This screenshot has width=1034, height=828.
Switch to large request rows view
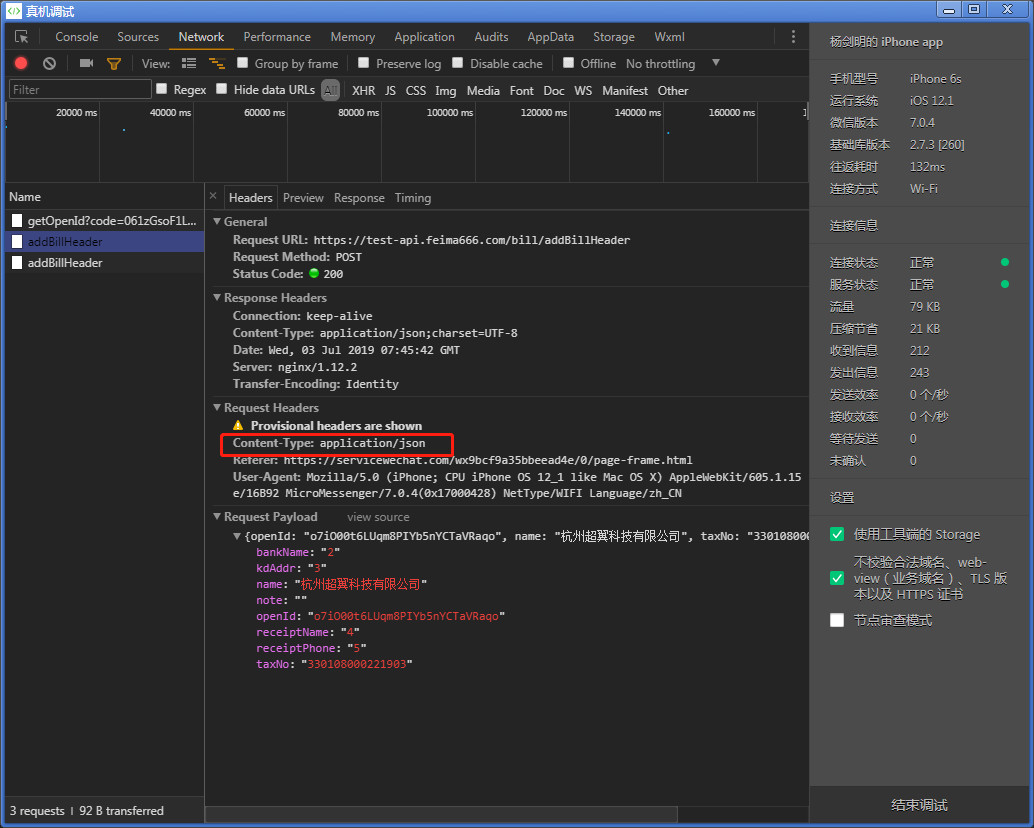pyautogui.click(x=189, y=63)
